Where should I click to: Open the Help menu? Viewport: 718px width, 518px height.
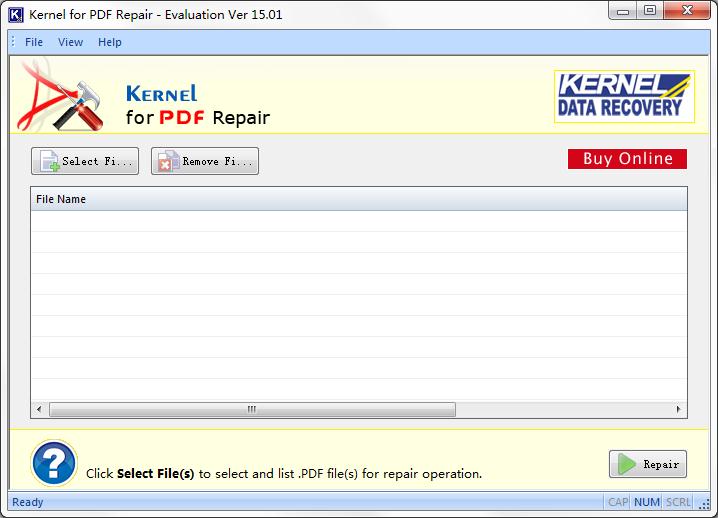[x=110, y=42]
